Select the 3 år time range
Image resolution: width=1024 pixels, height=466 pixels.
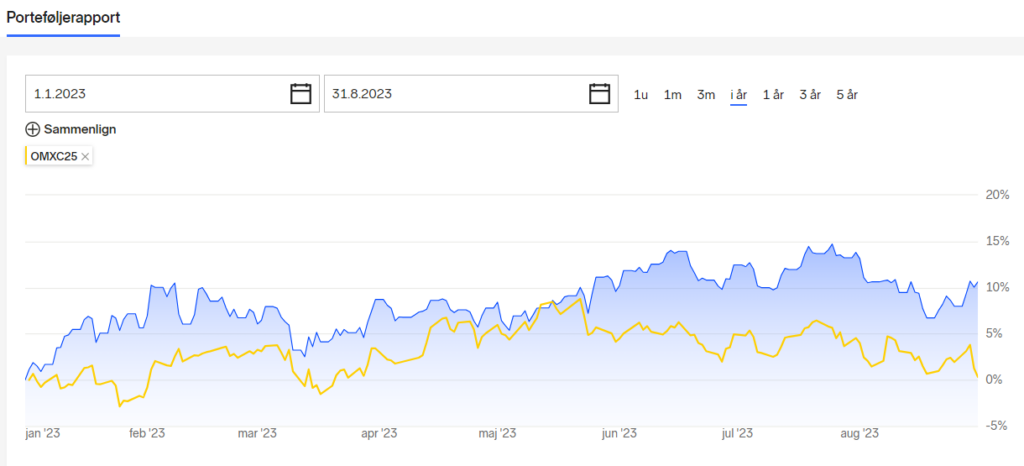(810, 95)
